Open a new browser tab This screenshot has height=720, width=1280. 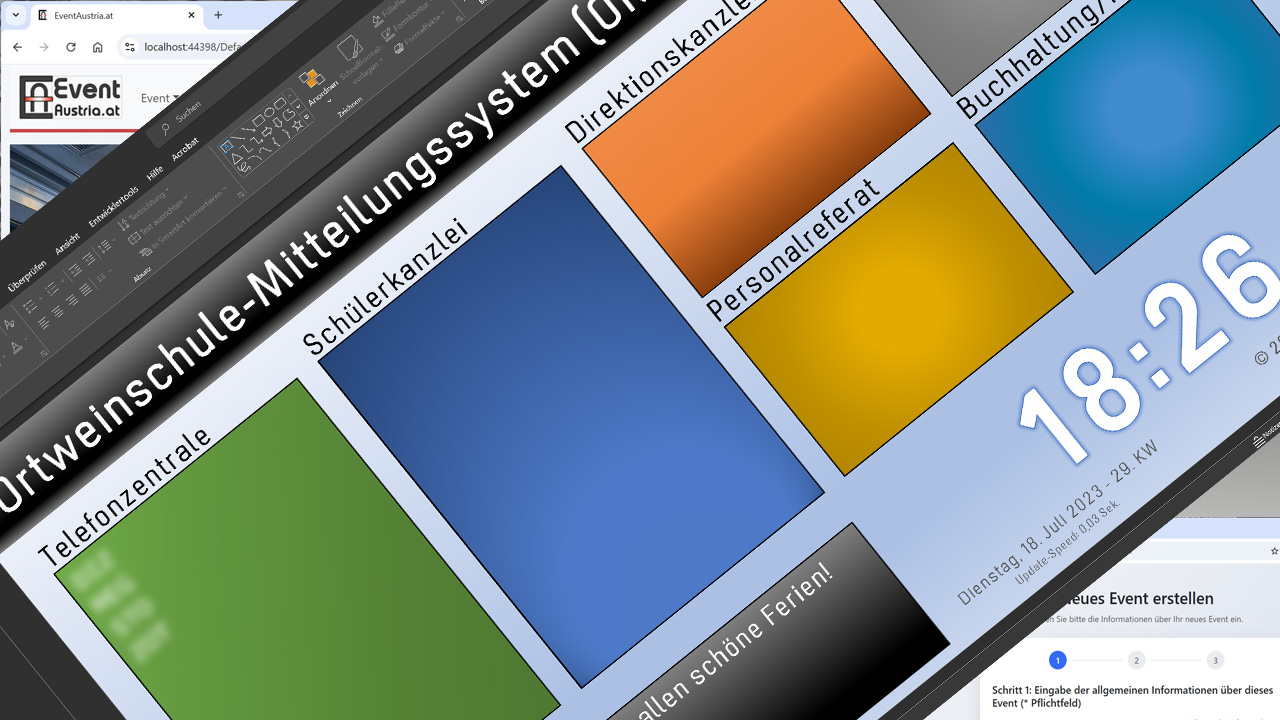pyautogui.click(x=218, y=15)
